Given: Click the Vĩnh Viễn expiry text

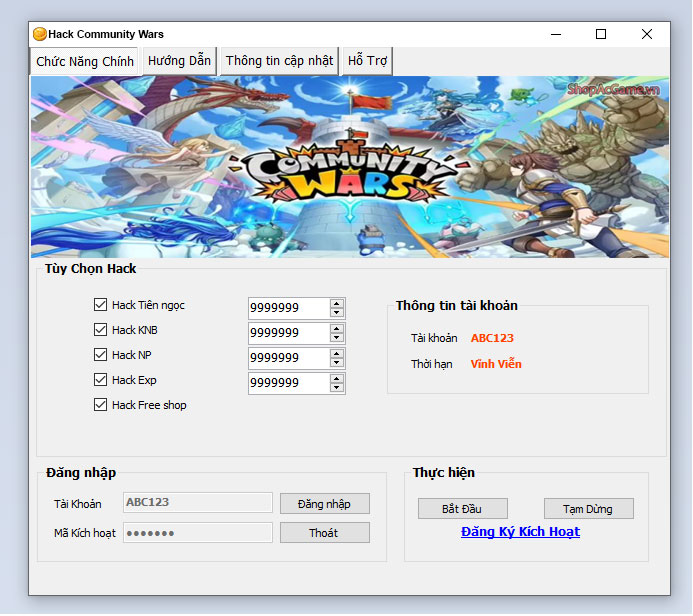Looking at the screenshot, I should (x=496, y=364).
